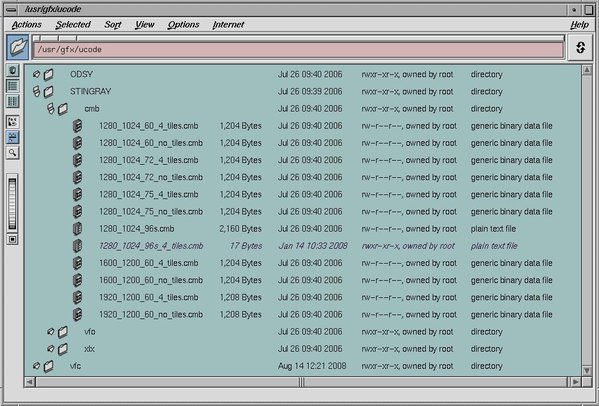Screen dimensions: 599x406
Task: Open the Selected menu
Action: point(73,24)
